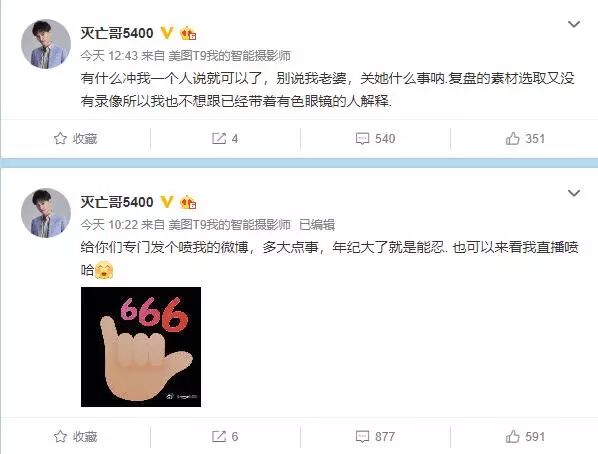This screenshot has width=598, height=454.
Task: Open 灭亡哥5400 profile from the second post
Action: coord(117,202)
